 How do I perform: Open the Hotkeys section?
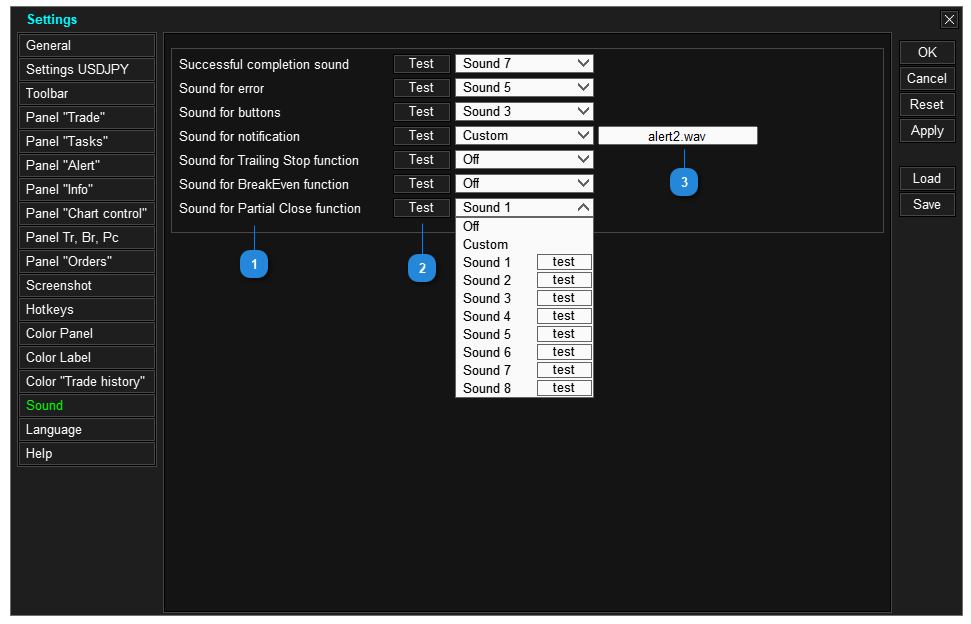click(87, 310)
